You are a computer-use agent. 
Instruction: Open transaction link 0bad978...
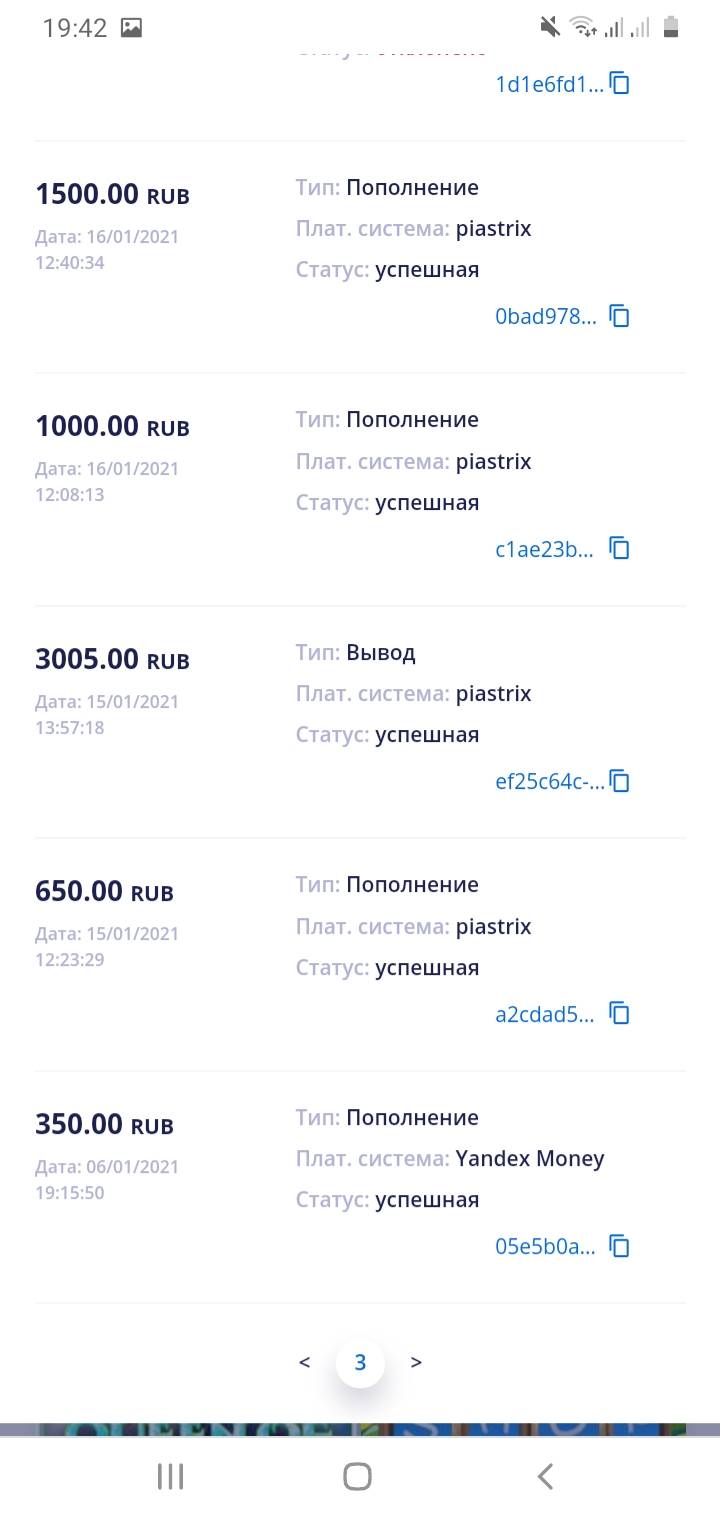click(546, 317)
